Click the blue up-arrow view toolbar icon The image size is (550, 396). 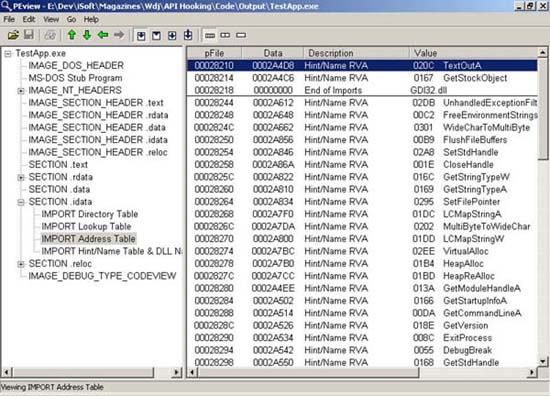point(156,35)
